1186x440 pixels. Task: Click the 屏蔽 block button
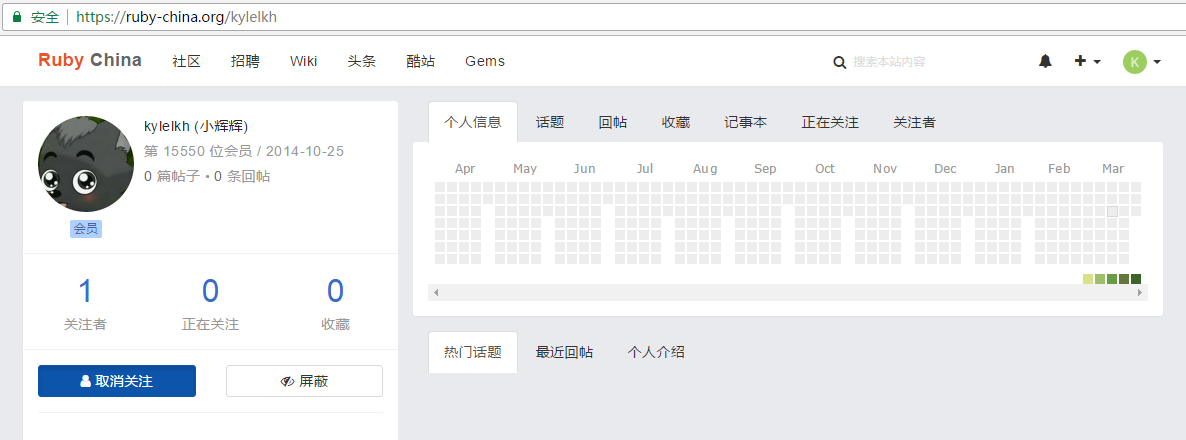(304, 381)
